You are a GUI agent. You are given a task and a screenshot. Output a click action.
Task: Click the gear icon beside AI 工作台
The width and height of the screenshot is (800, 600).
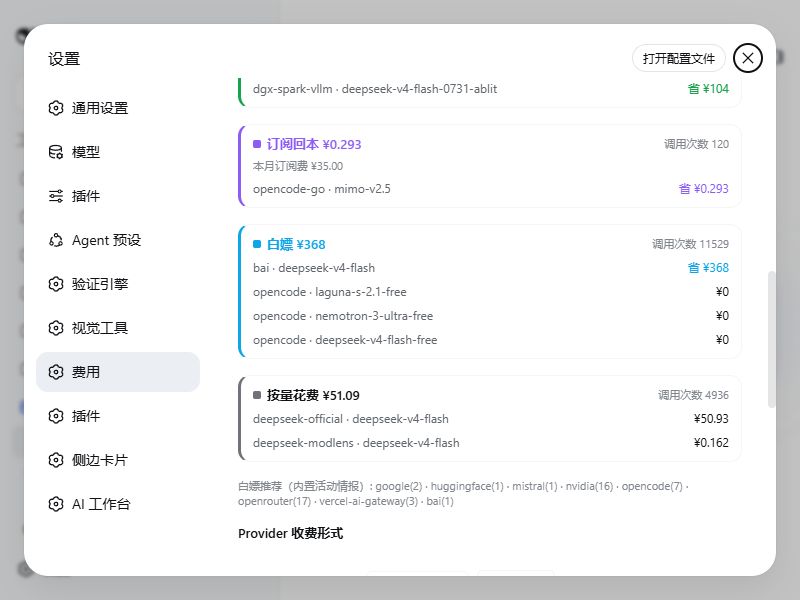pyautogui.click(x=56, y=504)
